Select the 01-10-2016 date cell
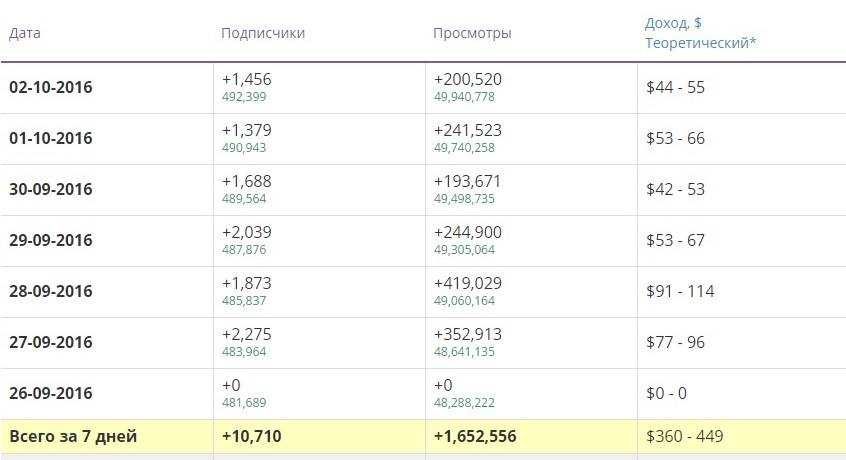 tap(51, 138)
